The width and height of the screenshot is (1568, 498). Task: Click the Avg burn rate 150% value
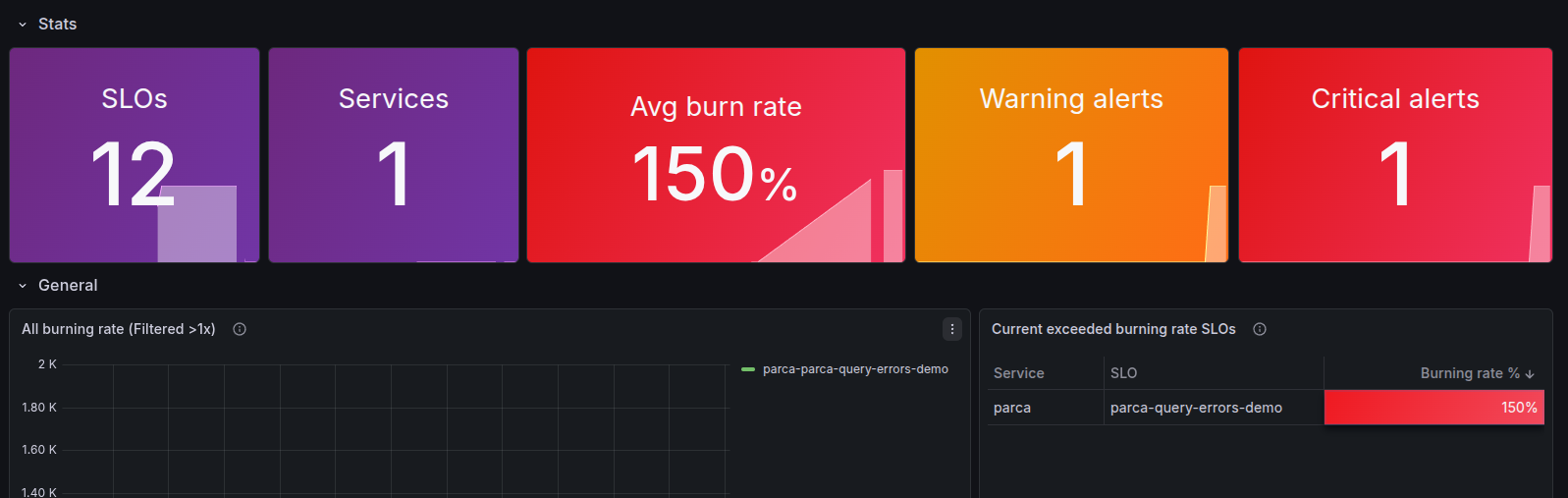(715, 175)
